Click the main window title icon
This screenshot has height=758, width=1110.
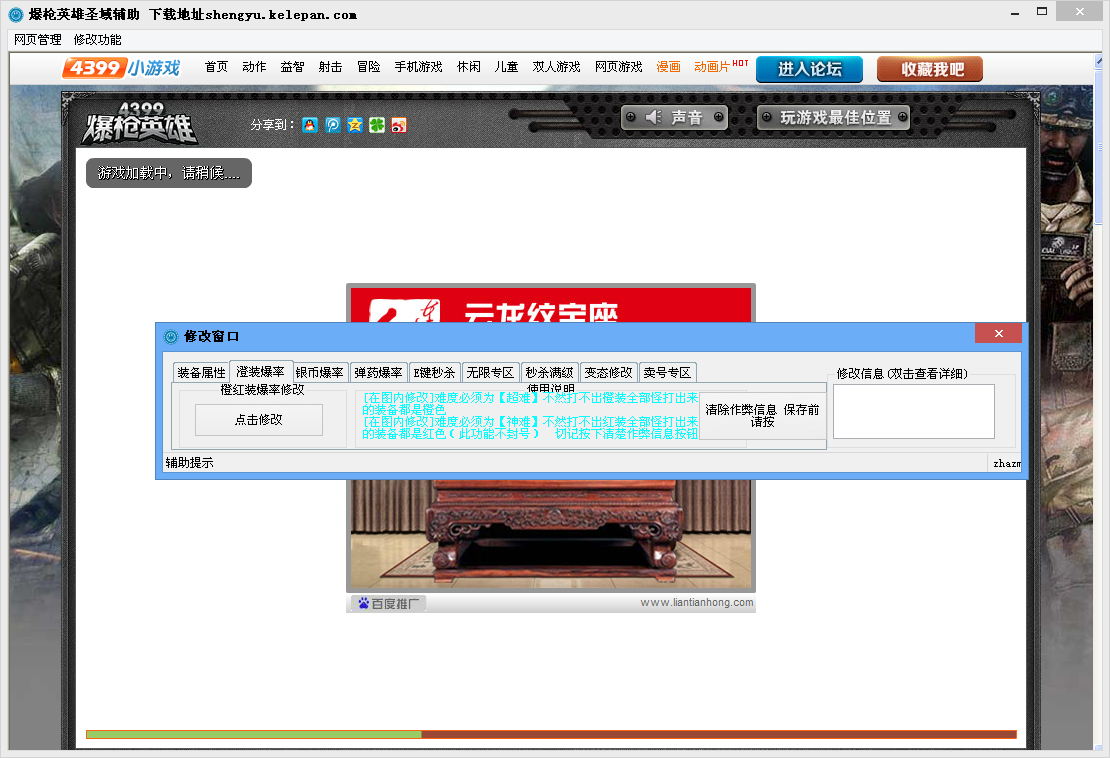[x=16, y=14]
